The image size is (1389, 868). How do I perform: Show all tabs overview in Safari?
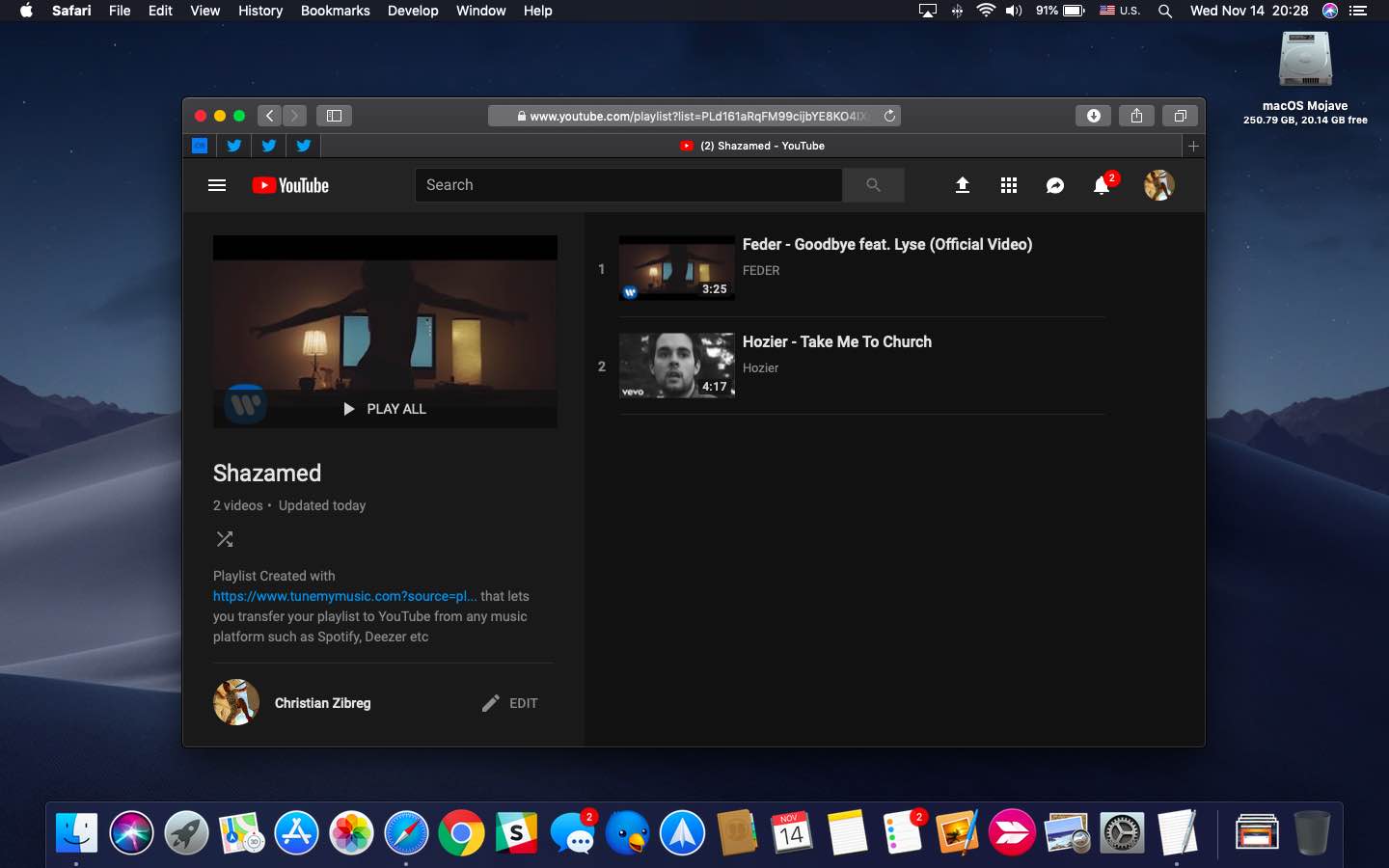pos(1180,116)
